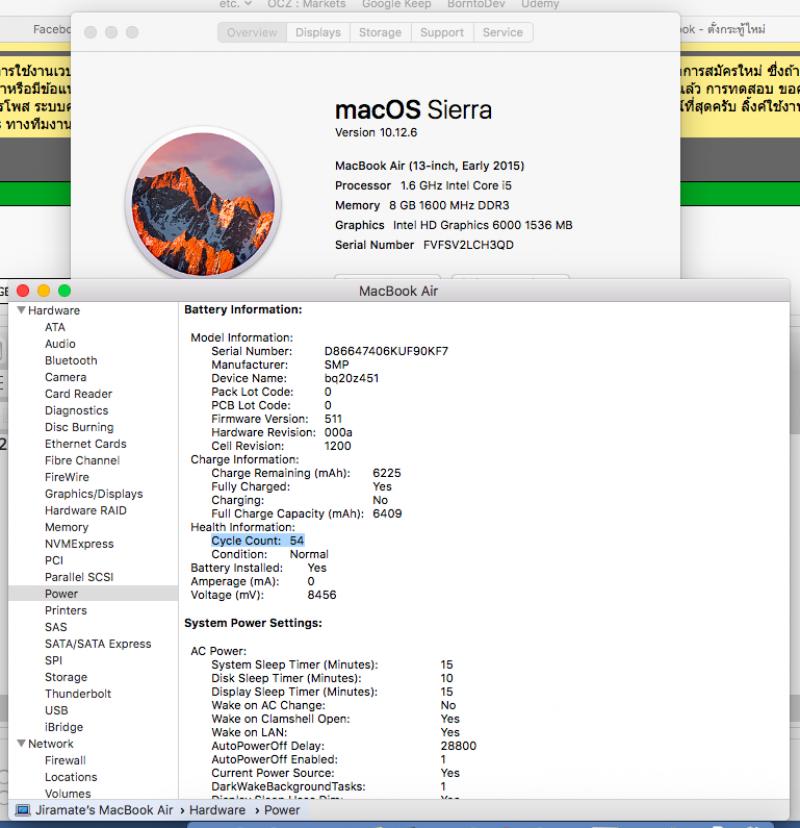
Task: Click the computer icon in path bar
Action: click(23, 810)
